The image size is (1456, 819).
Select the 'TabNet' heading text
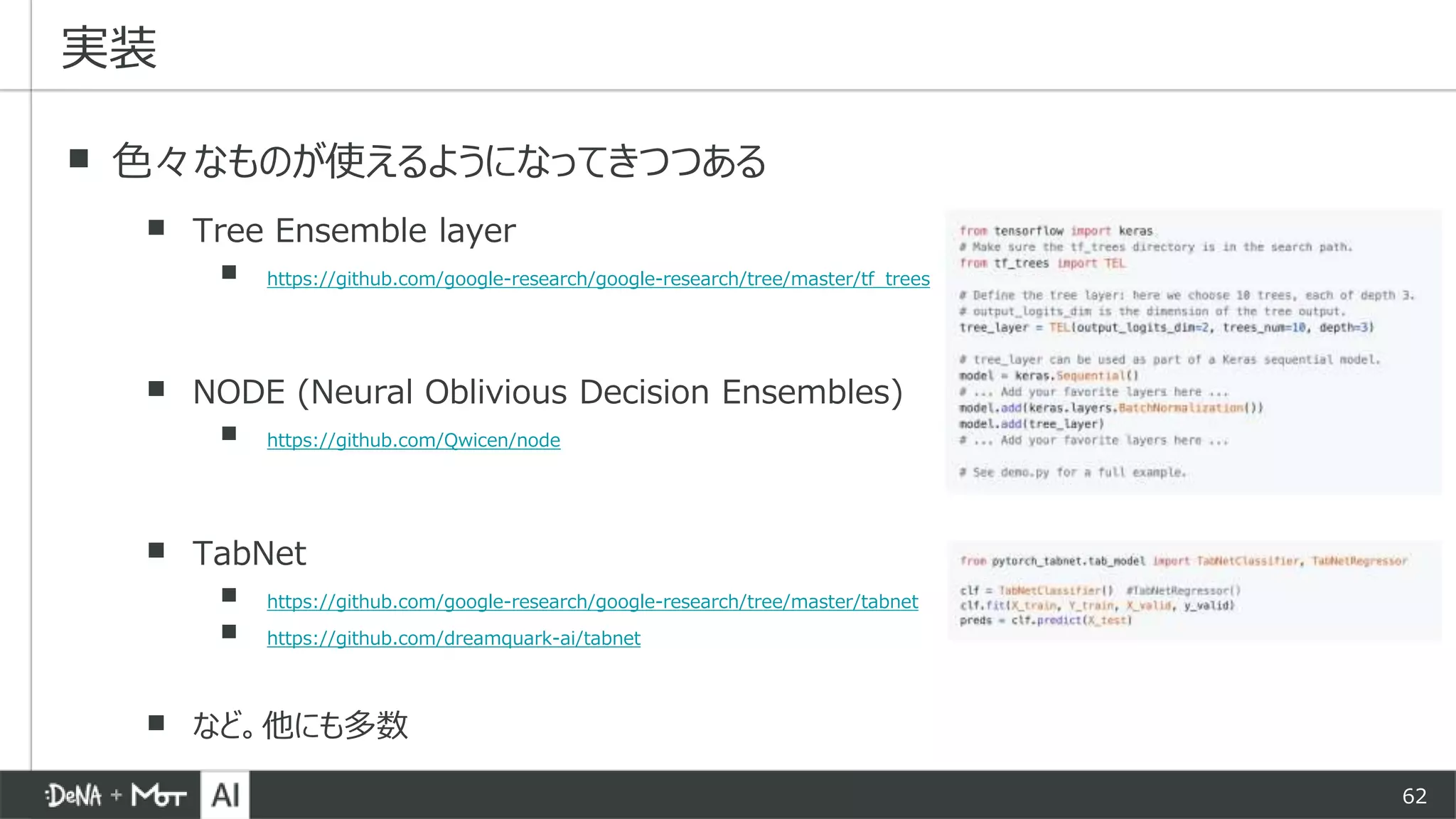pyautogui.click(x=249, y=553)
